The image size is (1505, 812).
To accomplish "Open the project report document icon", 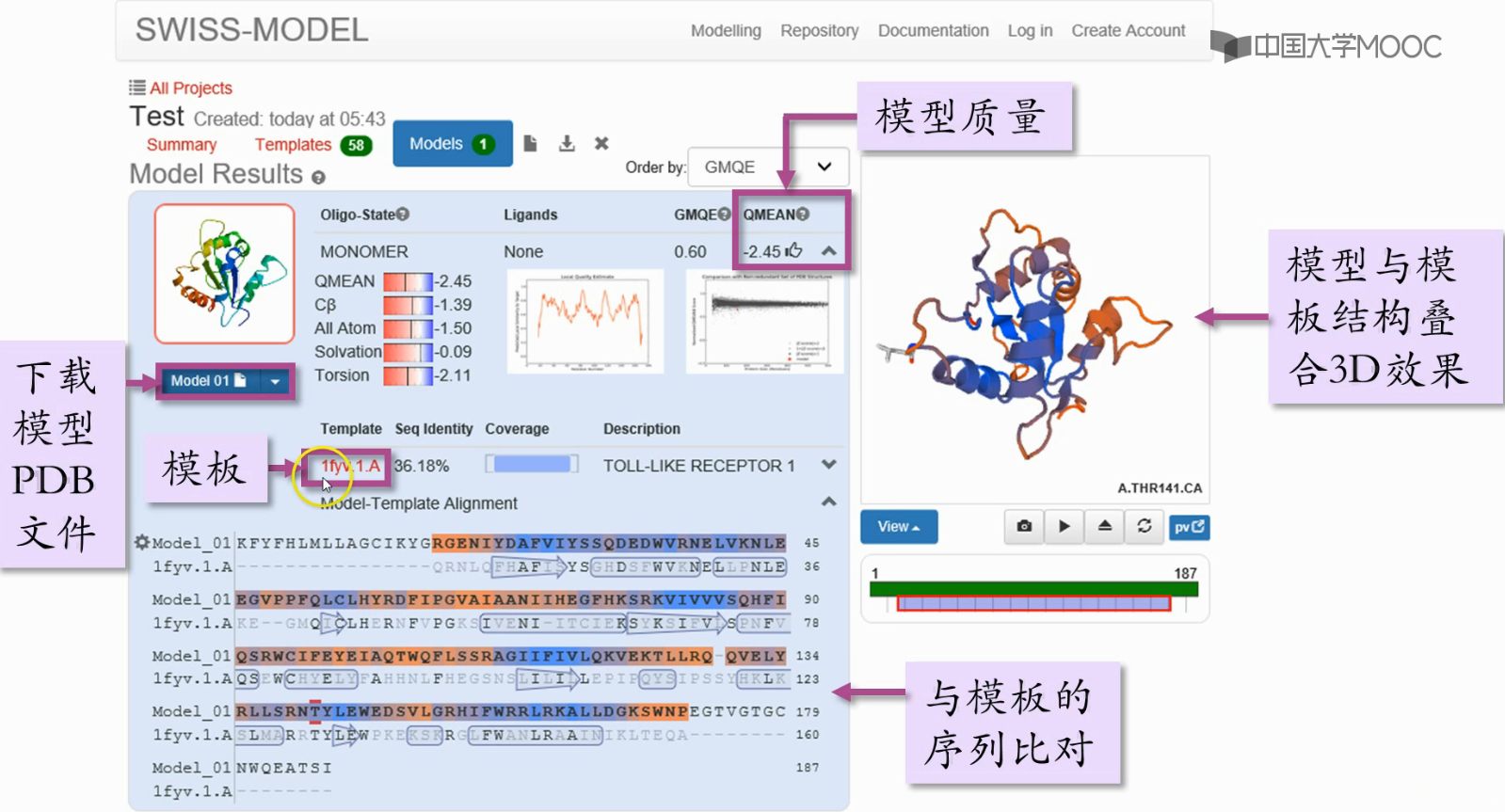I will click(531, 144).
